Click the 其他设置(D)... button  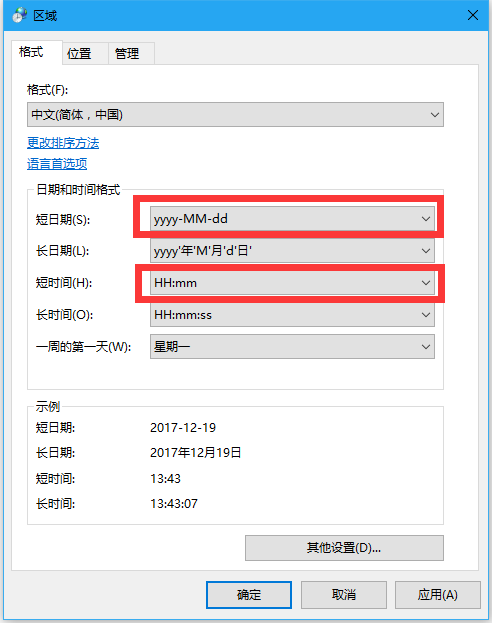point(344,548)
